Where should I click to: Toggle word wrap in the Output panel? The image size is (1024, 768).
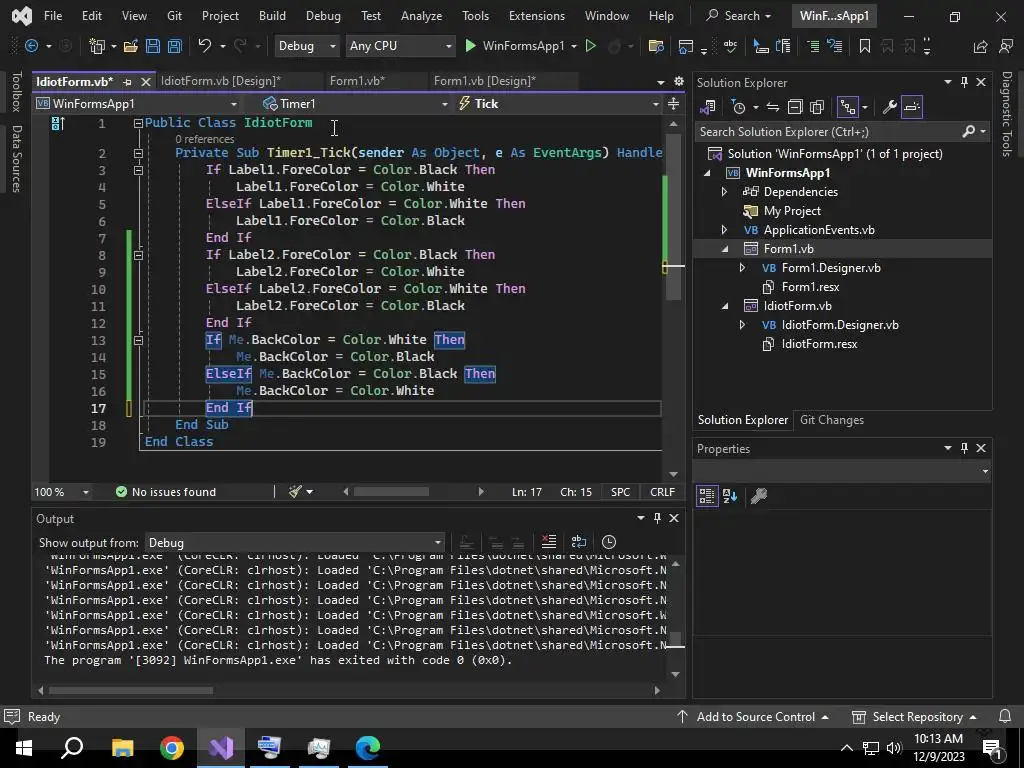point(578,542)
